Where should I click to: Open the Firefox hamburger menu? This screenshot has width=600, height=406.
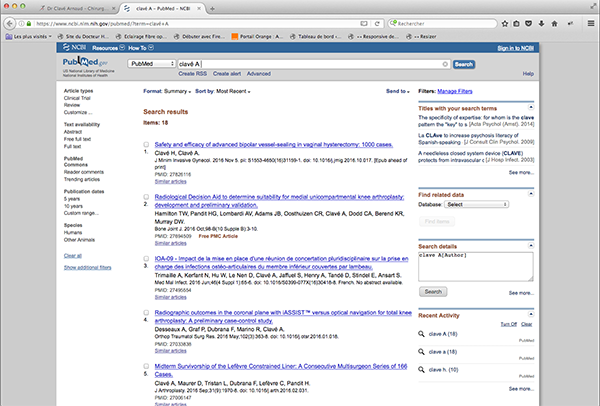coord(591,24)
